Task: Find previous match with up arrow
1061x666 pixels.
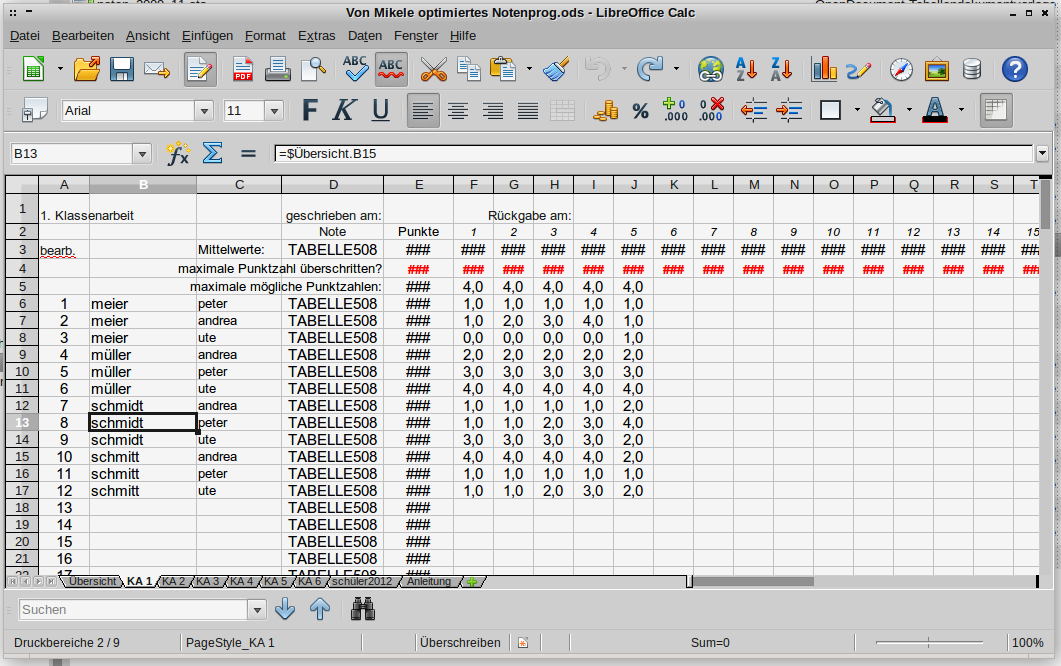Action: pos(320,609)
